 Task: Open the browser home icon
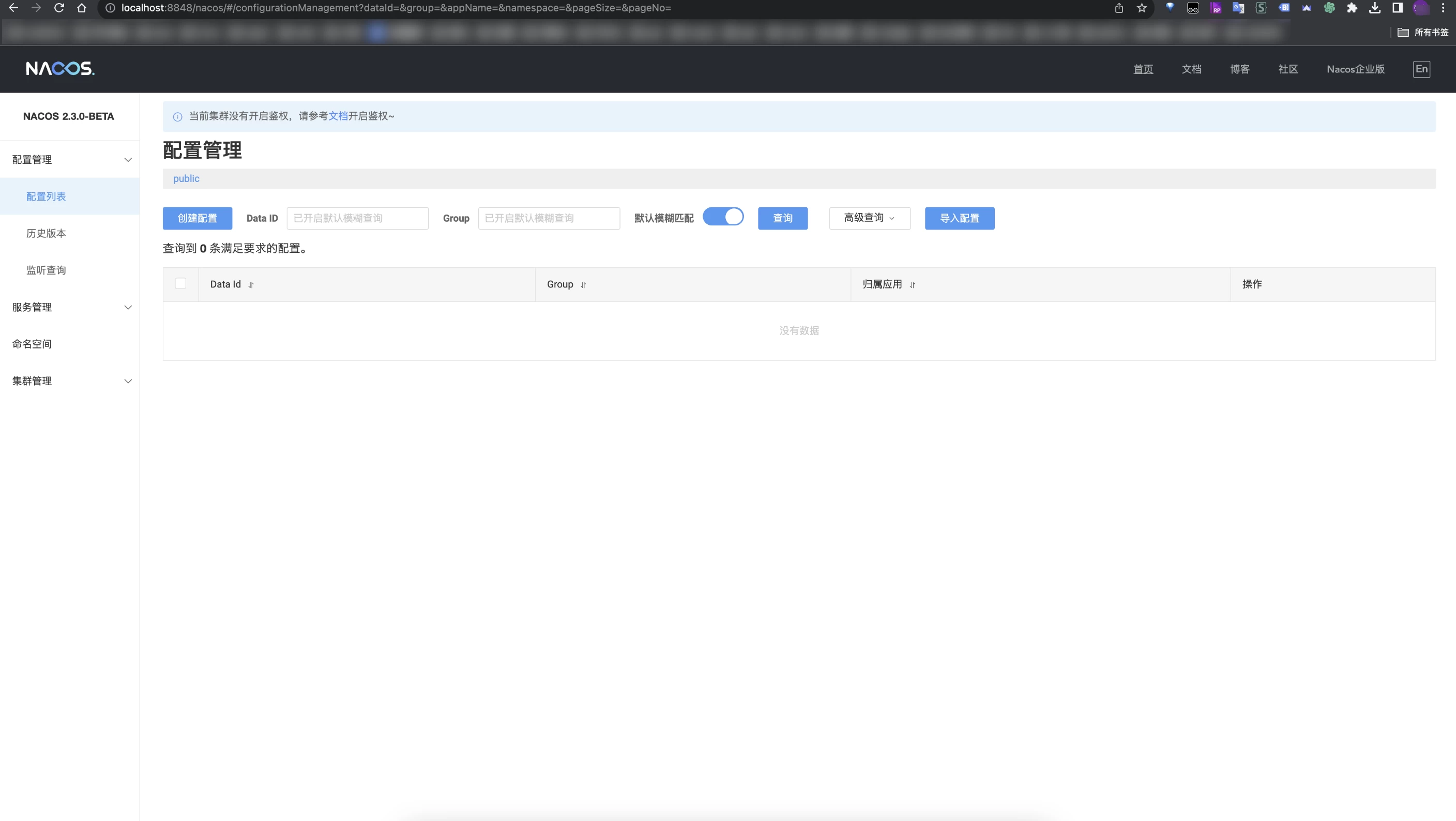click(x=81, y=8)
